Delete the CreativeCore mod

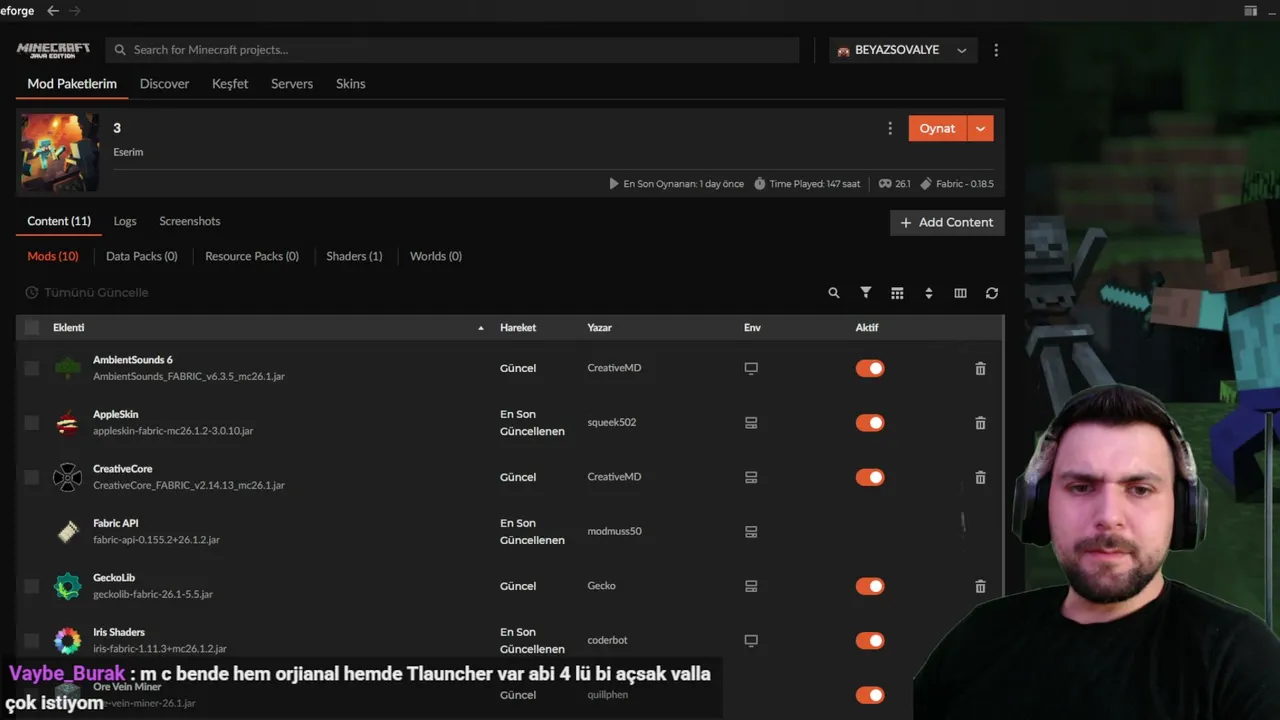coord(980,477)
